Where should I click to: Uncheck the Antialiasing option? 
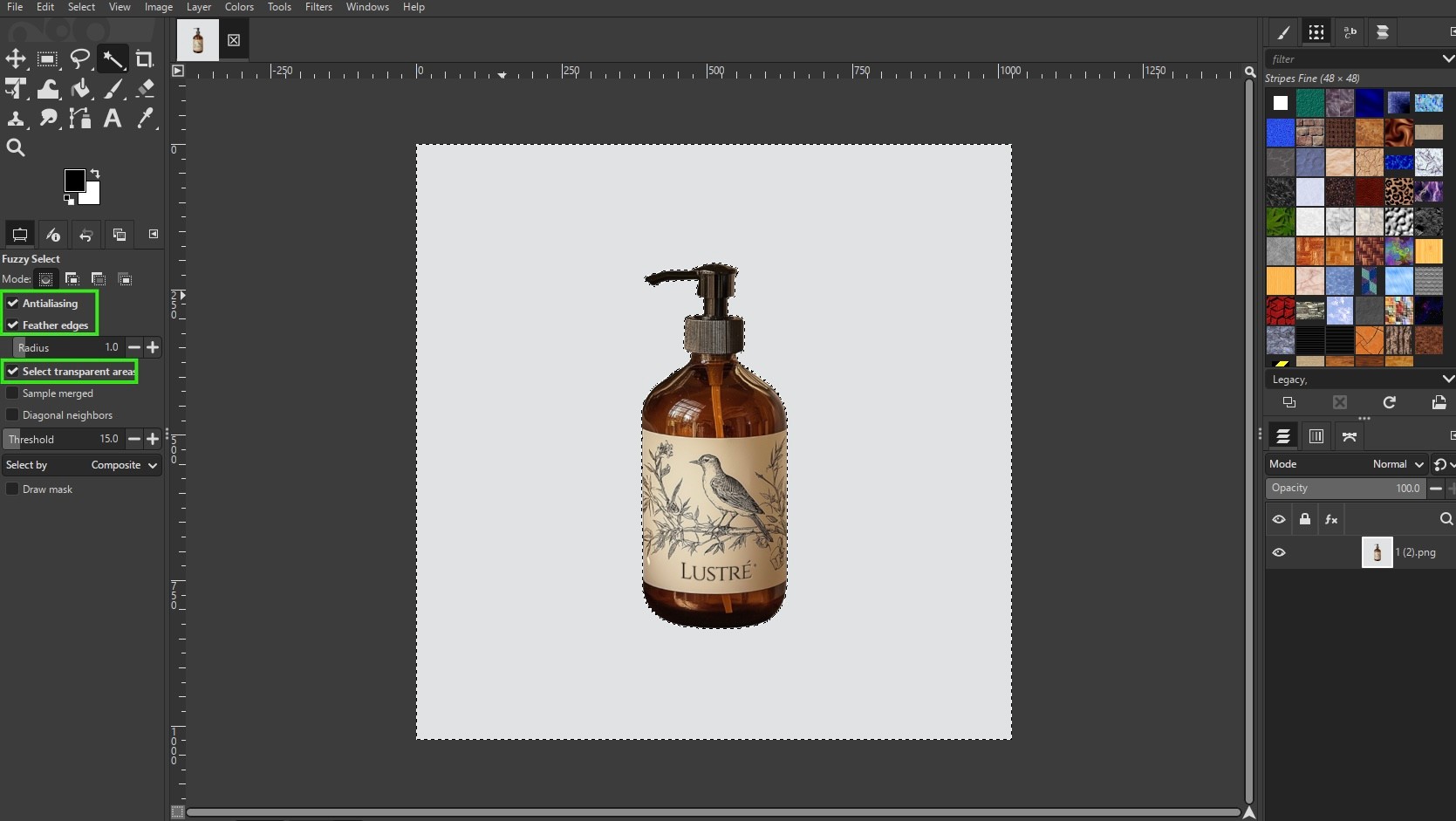[x=13, y=304]
